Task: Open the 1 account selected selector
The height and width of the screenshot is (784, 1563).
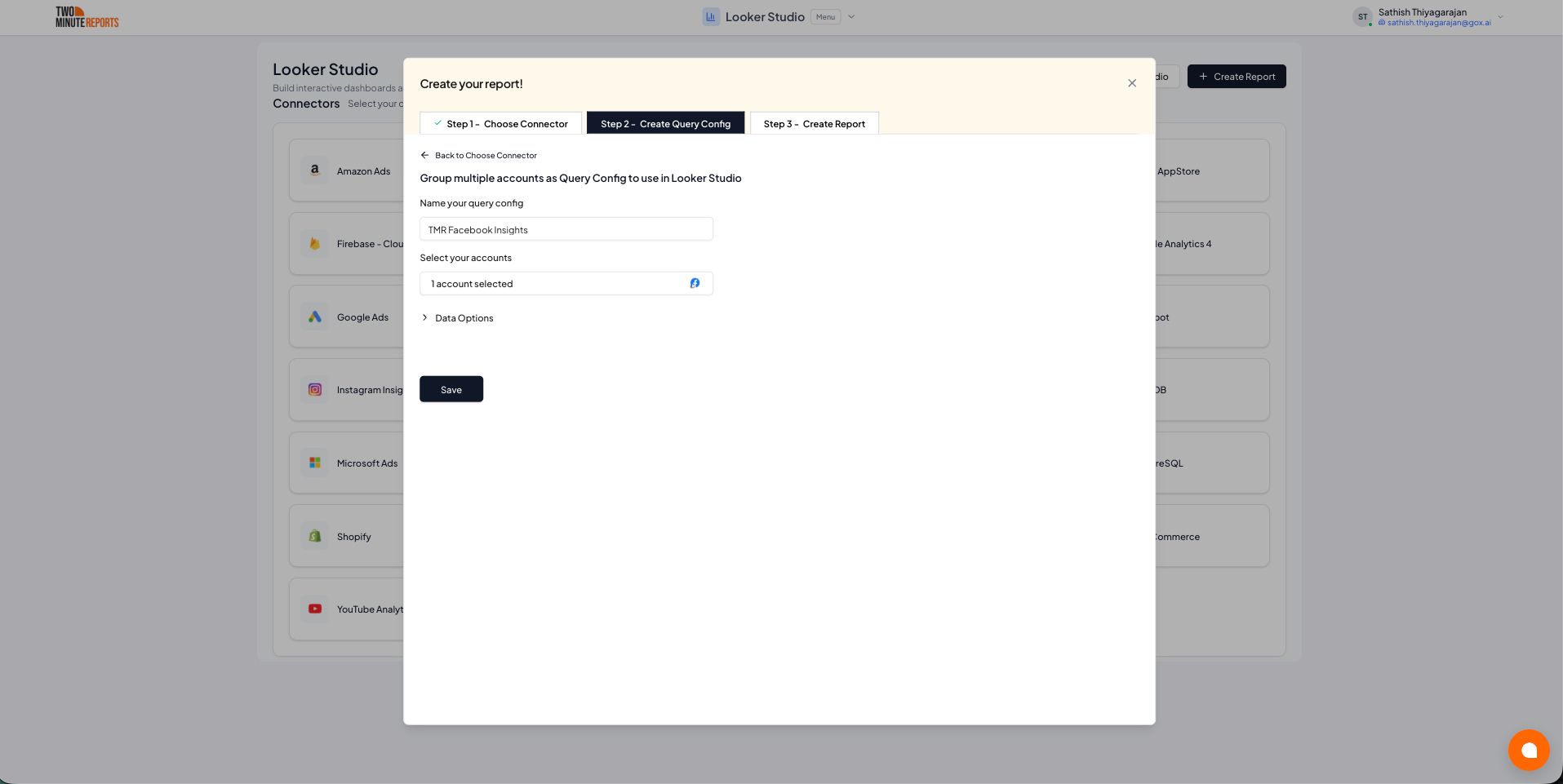Action: (x=566, y=283)
